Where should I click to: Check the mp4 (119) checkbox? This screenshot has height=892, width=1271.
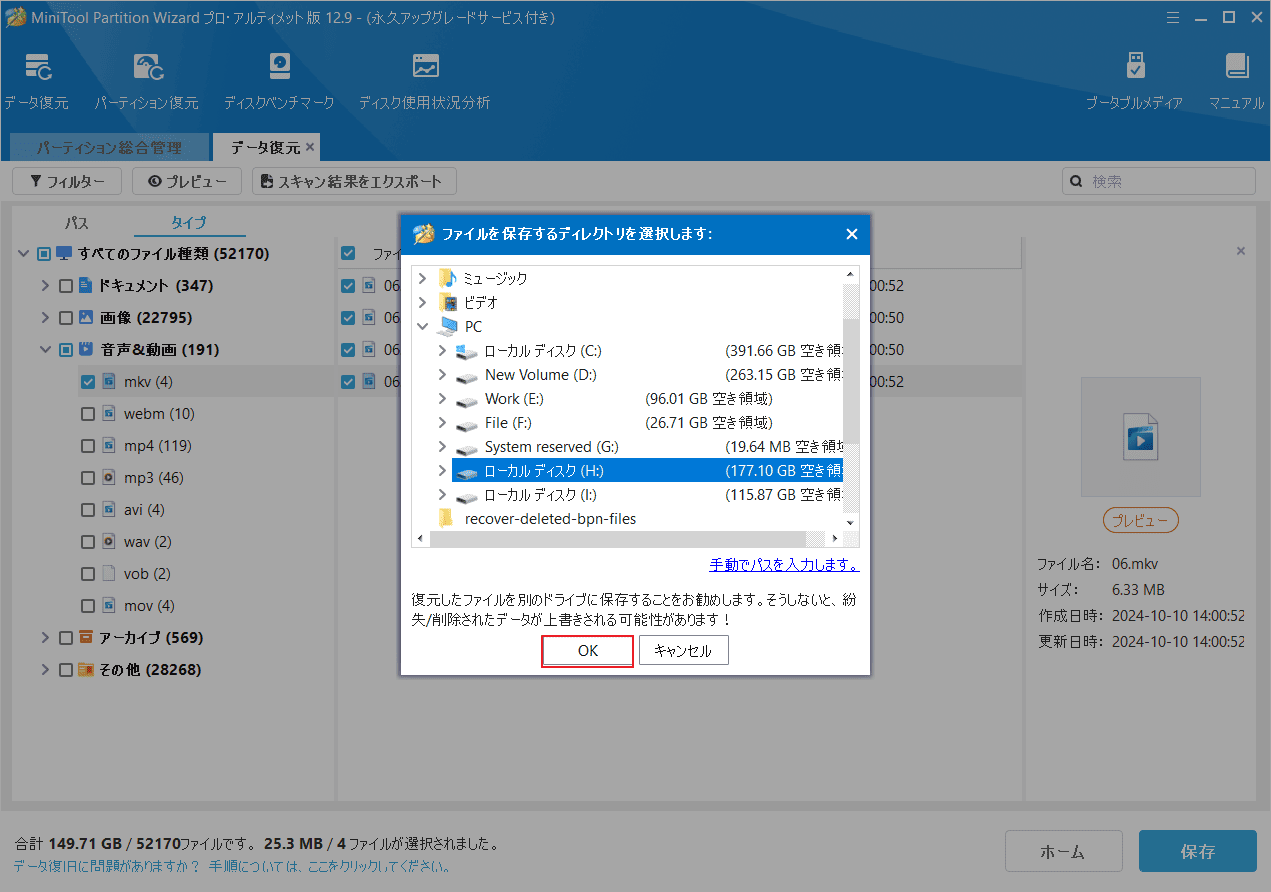pyautogui.click(x=87, y=446)
